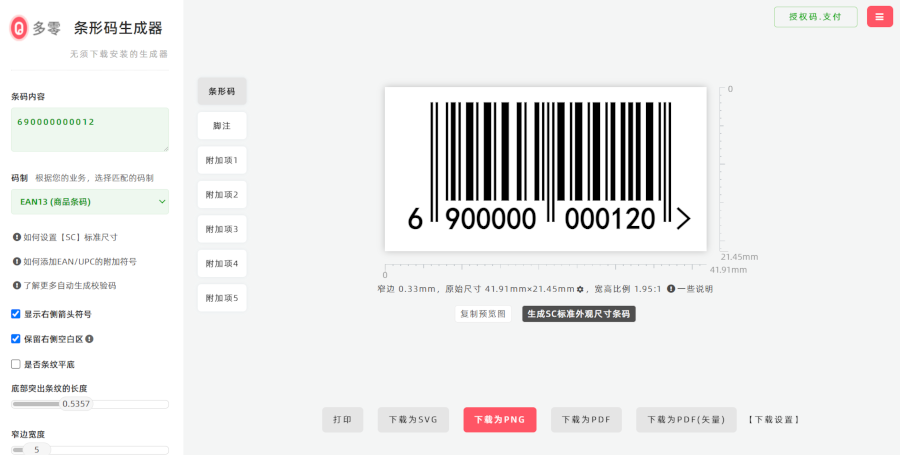Open the 附加项5 tab
Viewport: 900px width, 455px height.
coord(222,298)
